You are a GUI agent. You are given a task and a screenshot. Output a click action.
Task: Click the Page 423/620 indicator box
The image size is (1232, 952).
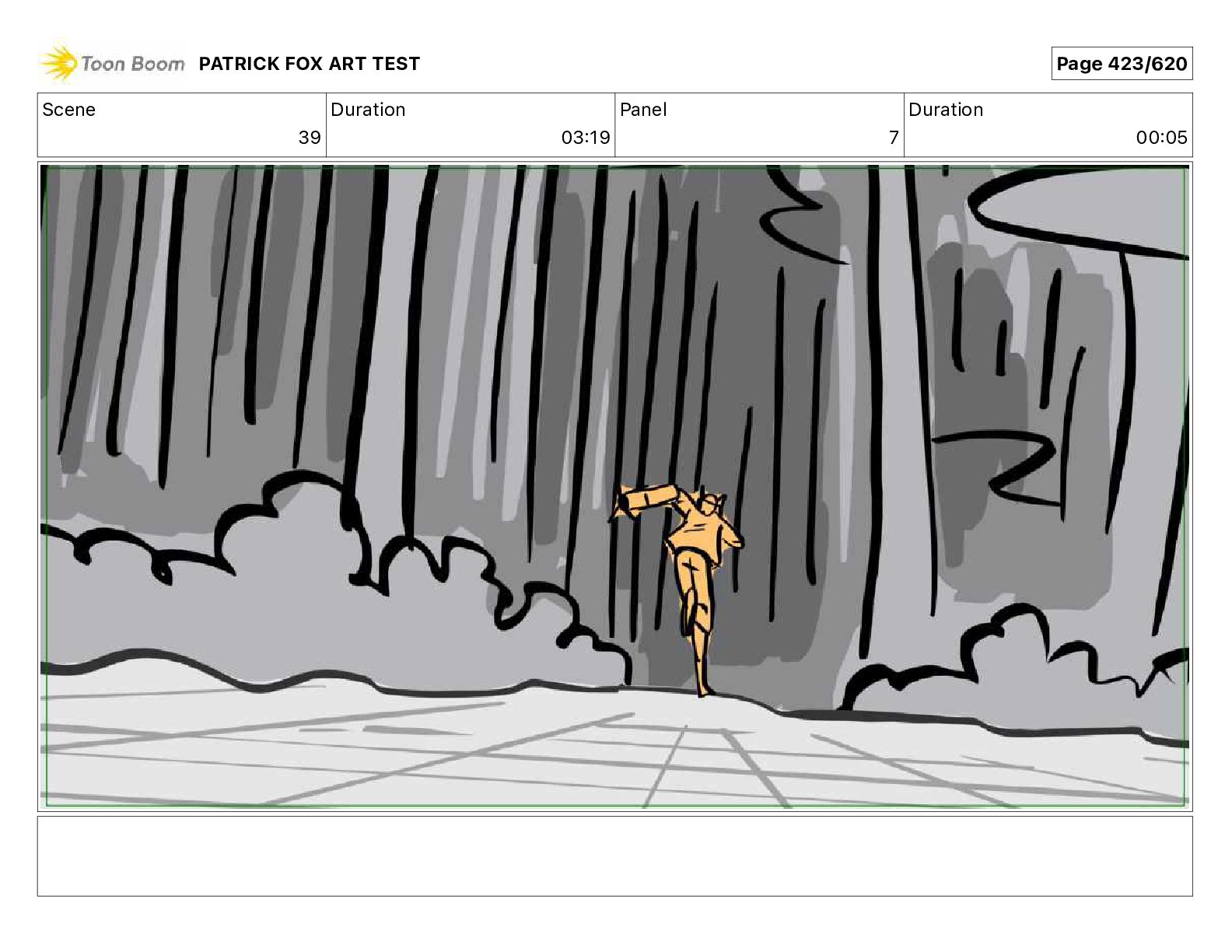click(x=1122, y=64)
